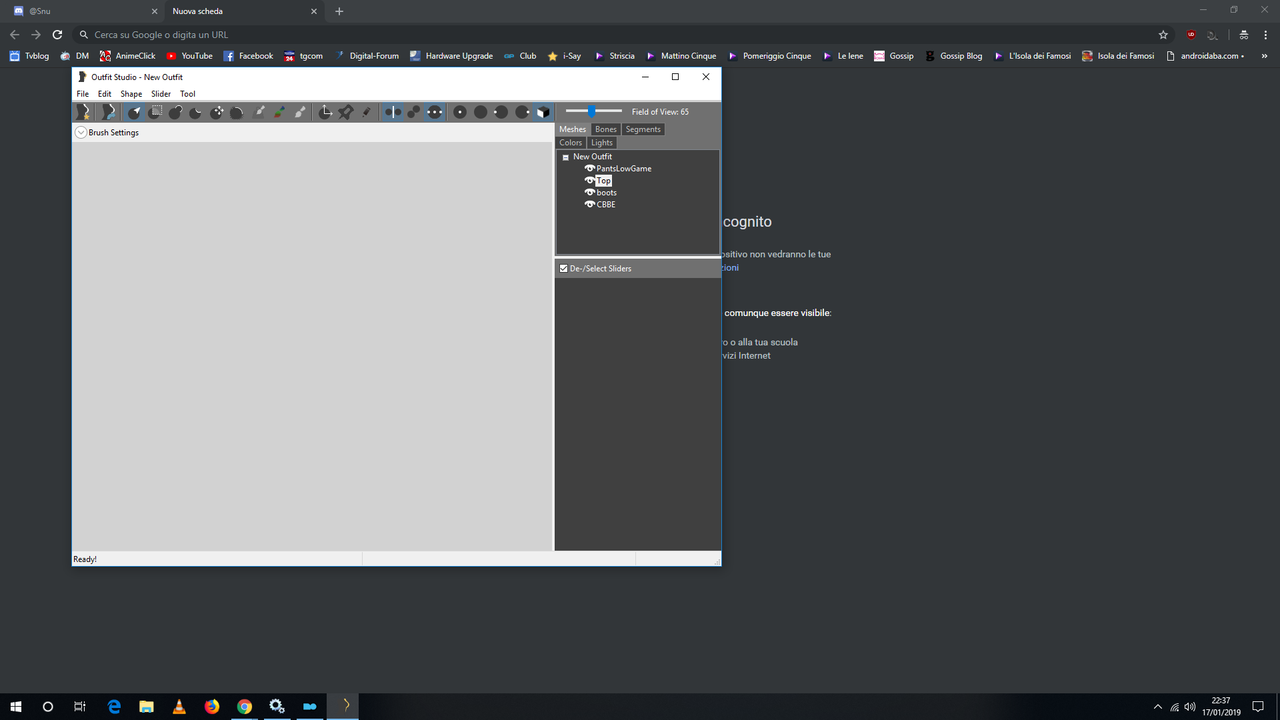
Task: Activate the Vertex edit pencil tool
Action: (366, 112)
